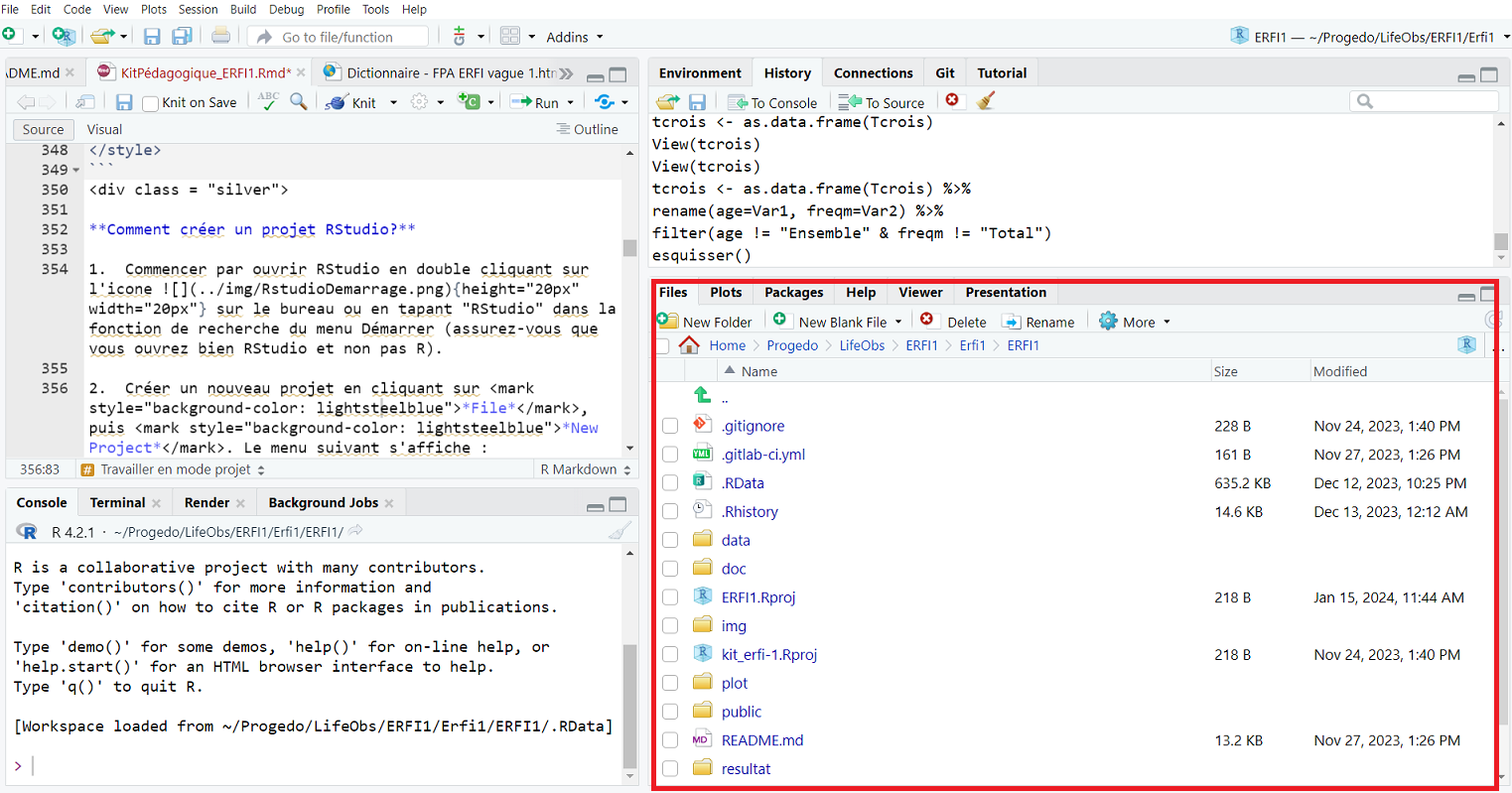Click the broom icon to clear history
This screenshot has height=793, width=1512.
[x=985, y=101]
